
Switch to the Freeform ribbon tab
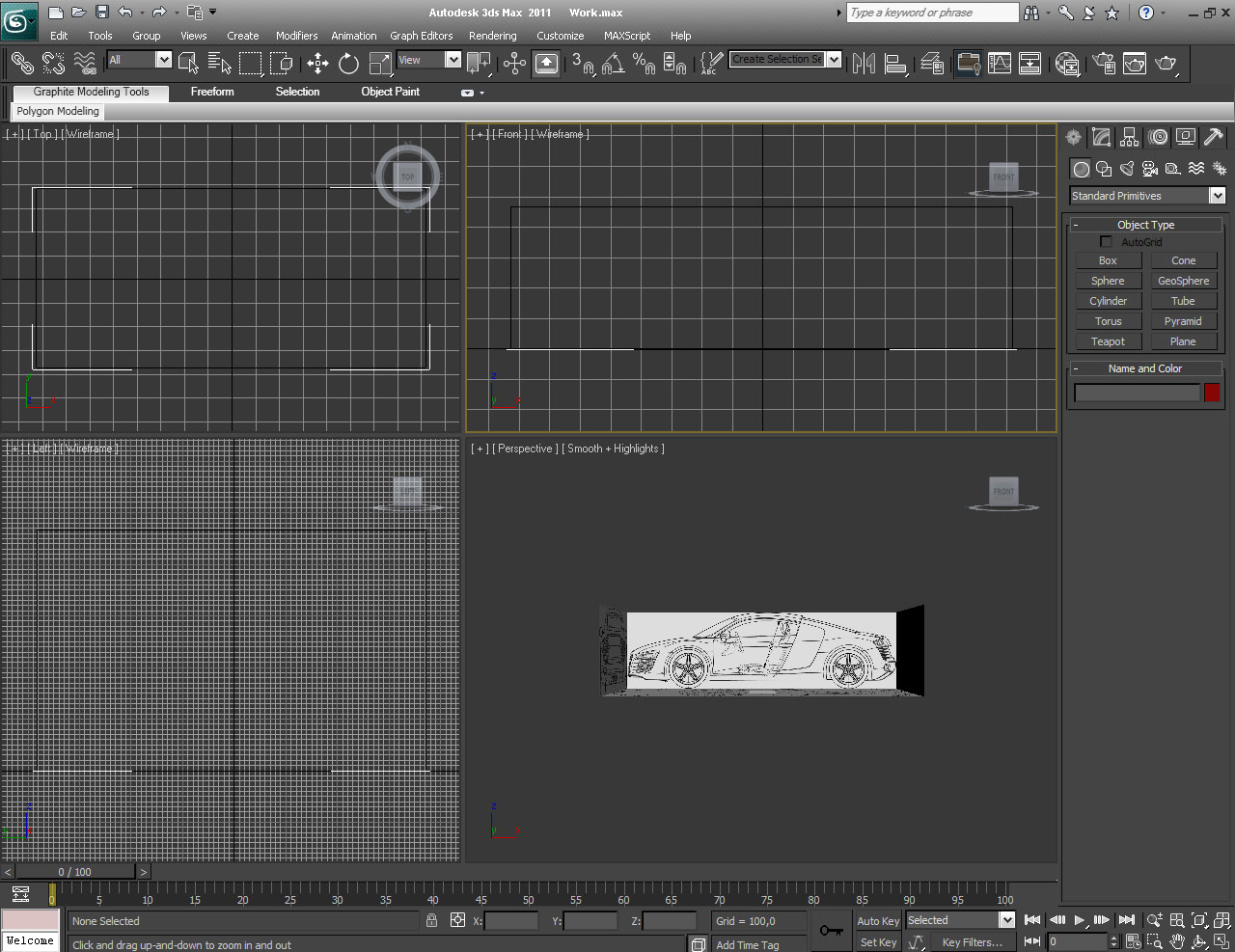coord(212,92)
